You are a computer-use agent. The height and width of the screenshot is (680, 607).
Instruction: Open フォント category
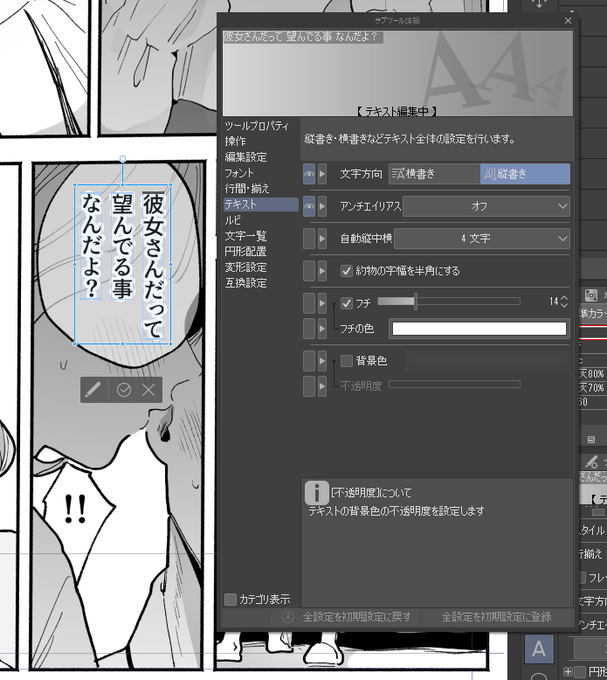tap(239, 173)
